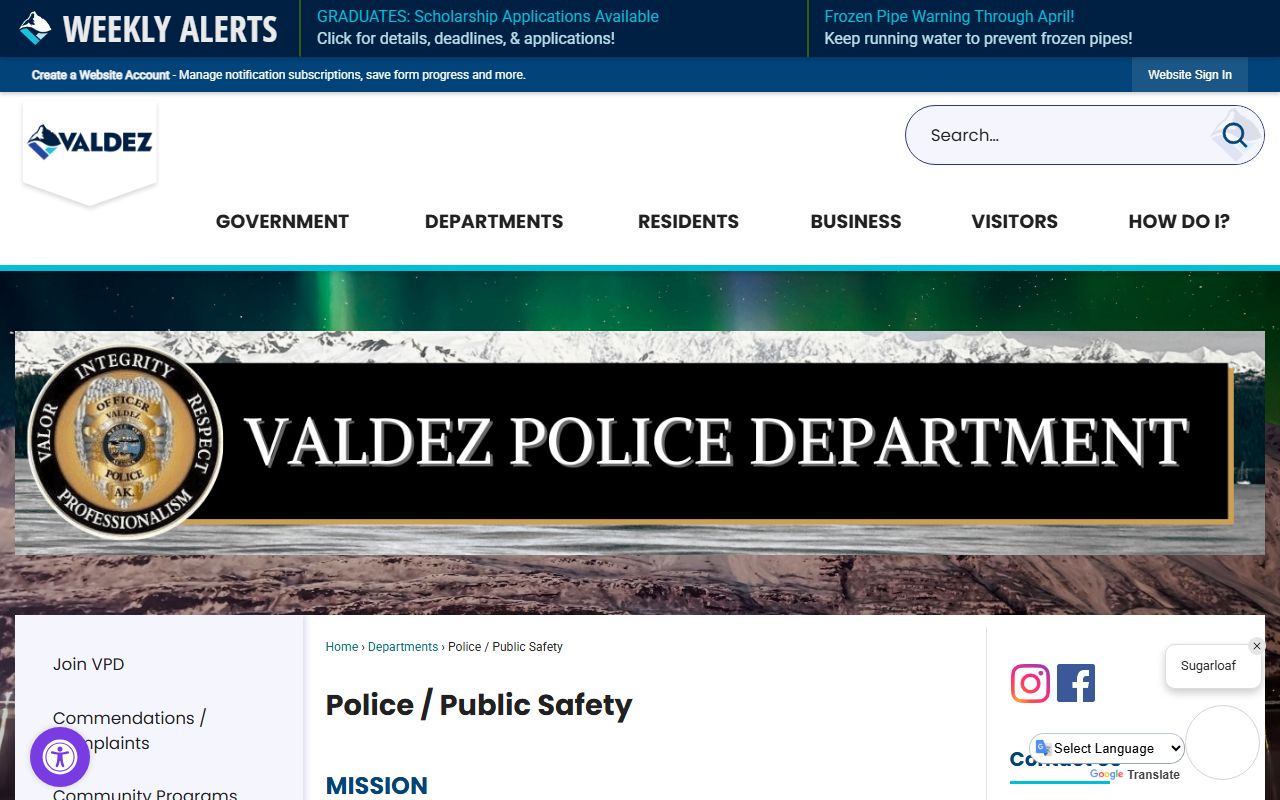This screenshot has height=800, width=1280.
Task: Open the Frozen Pipe Warning alert
Action: point(978,28)
